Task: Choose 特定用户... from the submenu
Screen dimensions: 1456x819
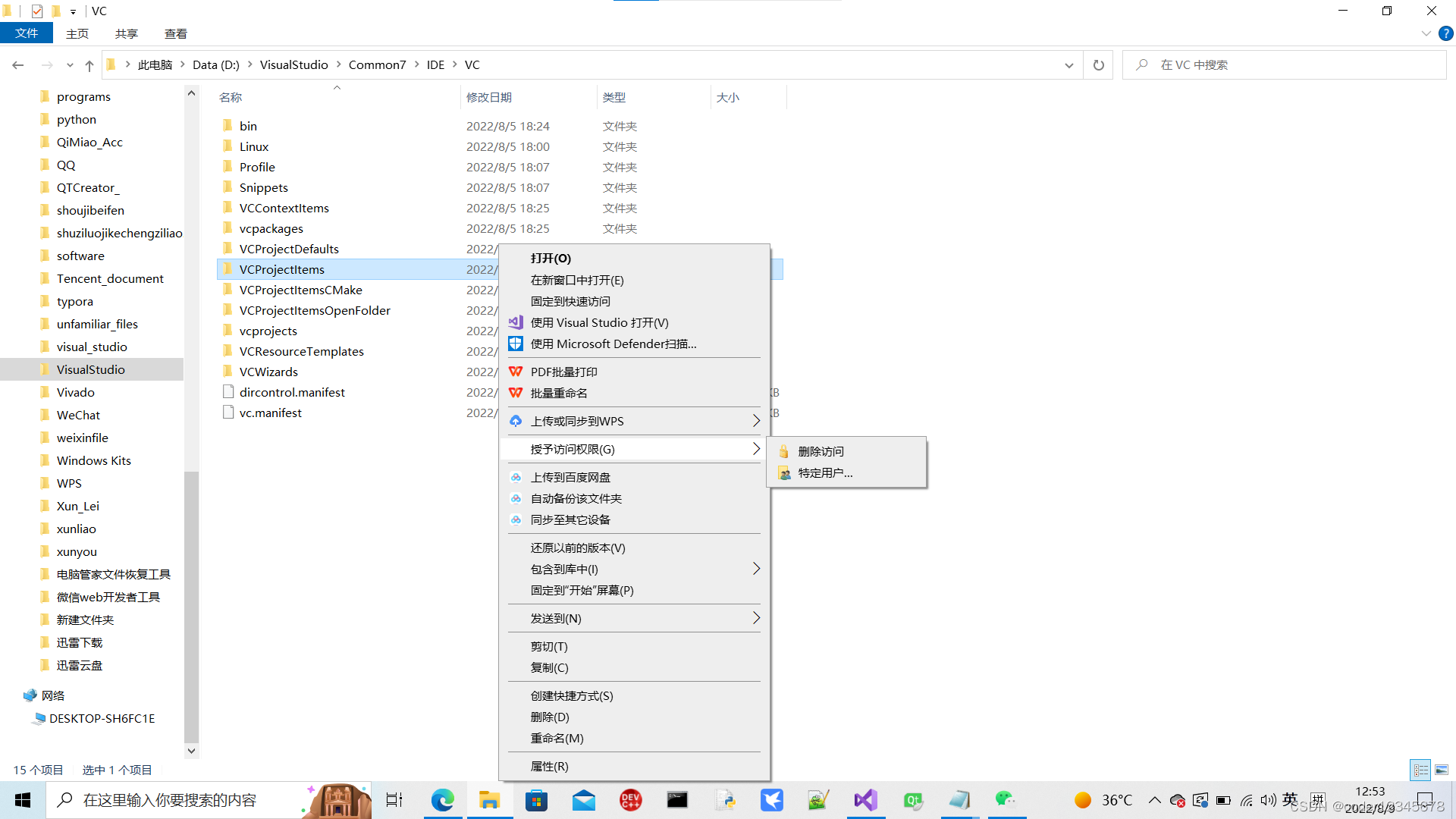Action: click(825, 472)
